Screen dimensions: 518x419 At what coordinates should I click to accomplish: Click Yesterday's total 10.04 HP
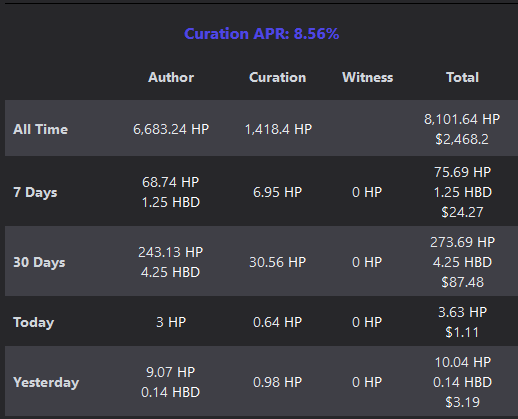(463, 362)
